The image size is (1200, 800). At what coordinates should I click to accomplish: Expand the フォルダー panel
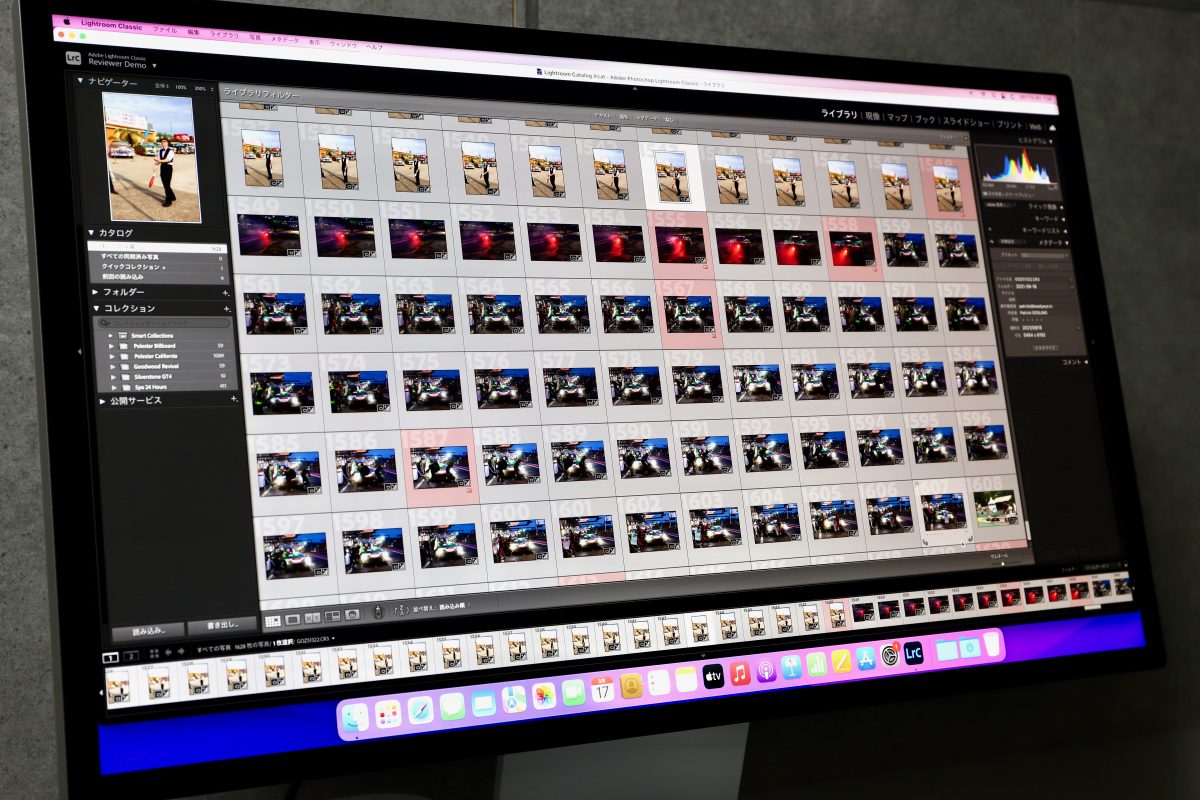95,292
